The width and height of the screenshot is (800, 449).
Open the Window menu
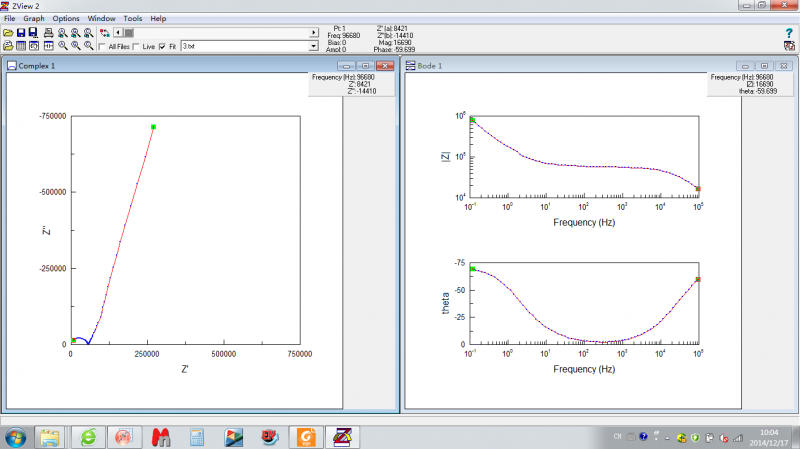pyautogui.click(x=102, y=18)
